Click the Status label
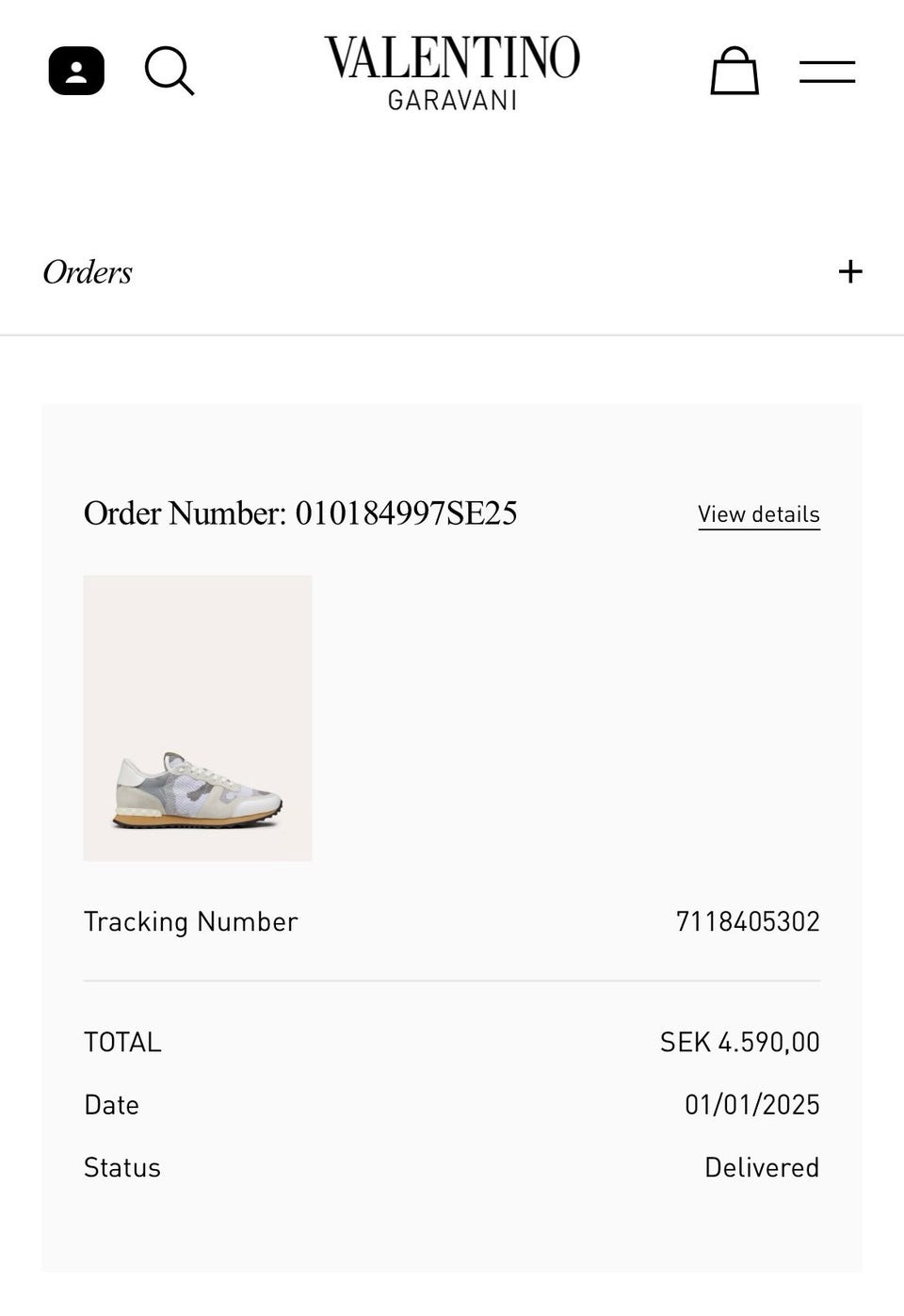Screen dimensions: 904x1316 pos(122,1167)
